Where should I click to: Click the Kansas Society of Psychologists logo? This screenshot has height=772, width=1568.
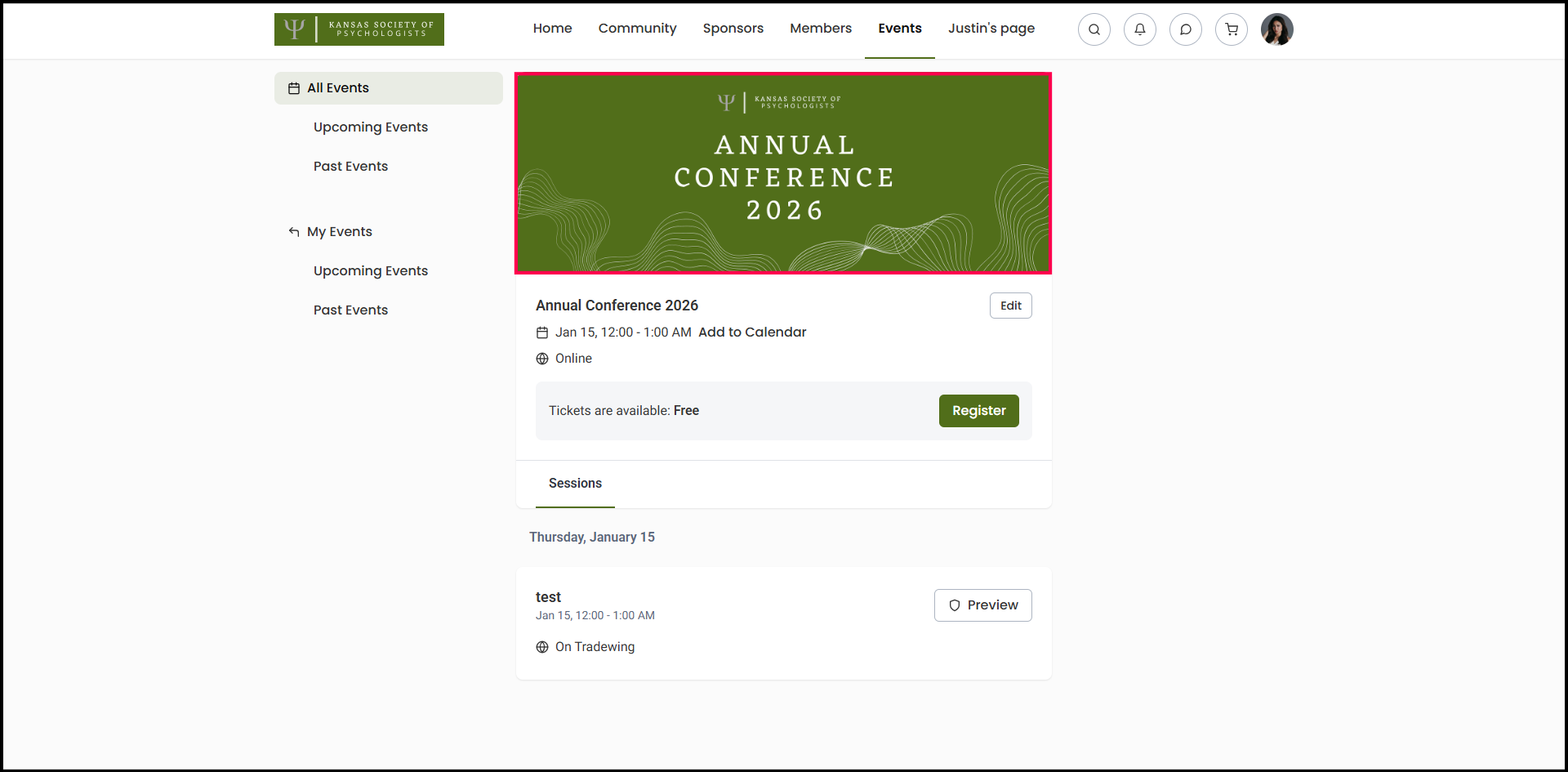(359, 29)
